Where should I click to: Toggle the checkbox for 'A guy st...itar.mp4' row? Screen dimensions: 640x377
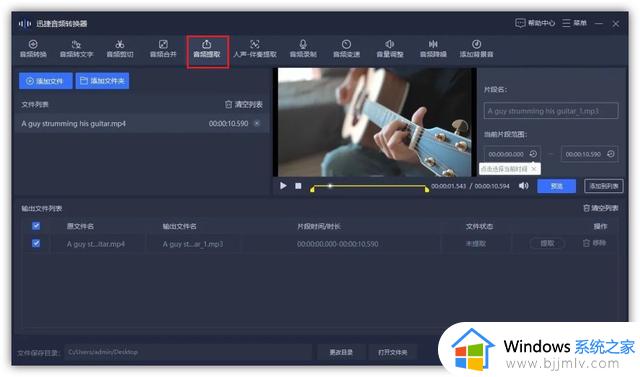point(36,243)
